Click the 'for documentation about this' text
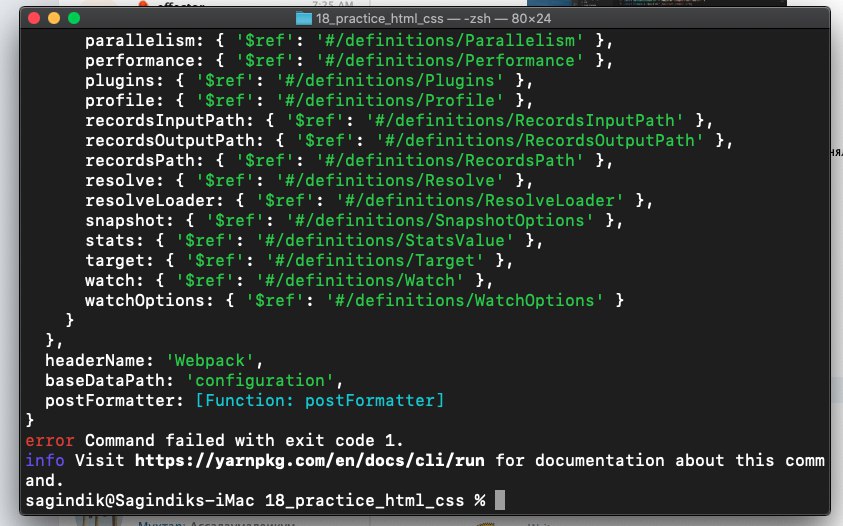Viewport: 843px width, 526px height. tap(635, 461)
